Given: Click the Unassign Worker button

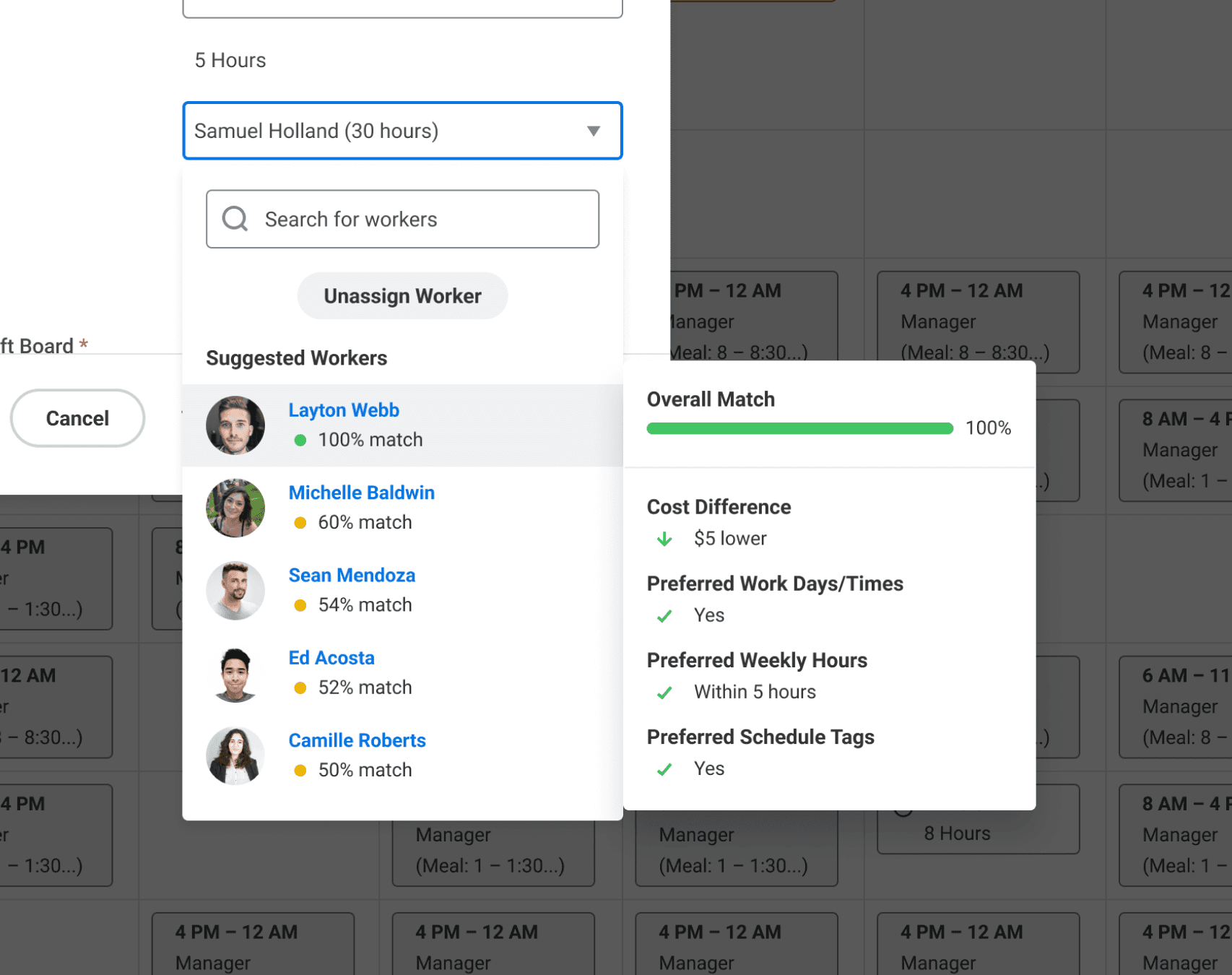Looking at the screenshot, I should coord(402,296).
